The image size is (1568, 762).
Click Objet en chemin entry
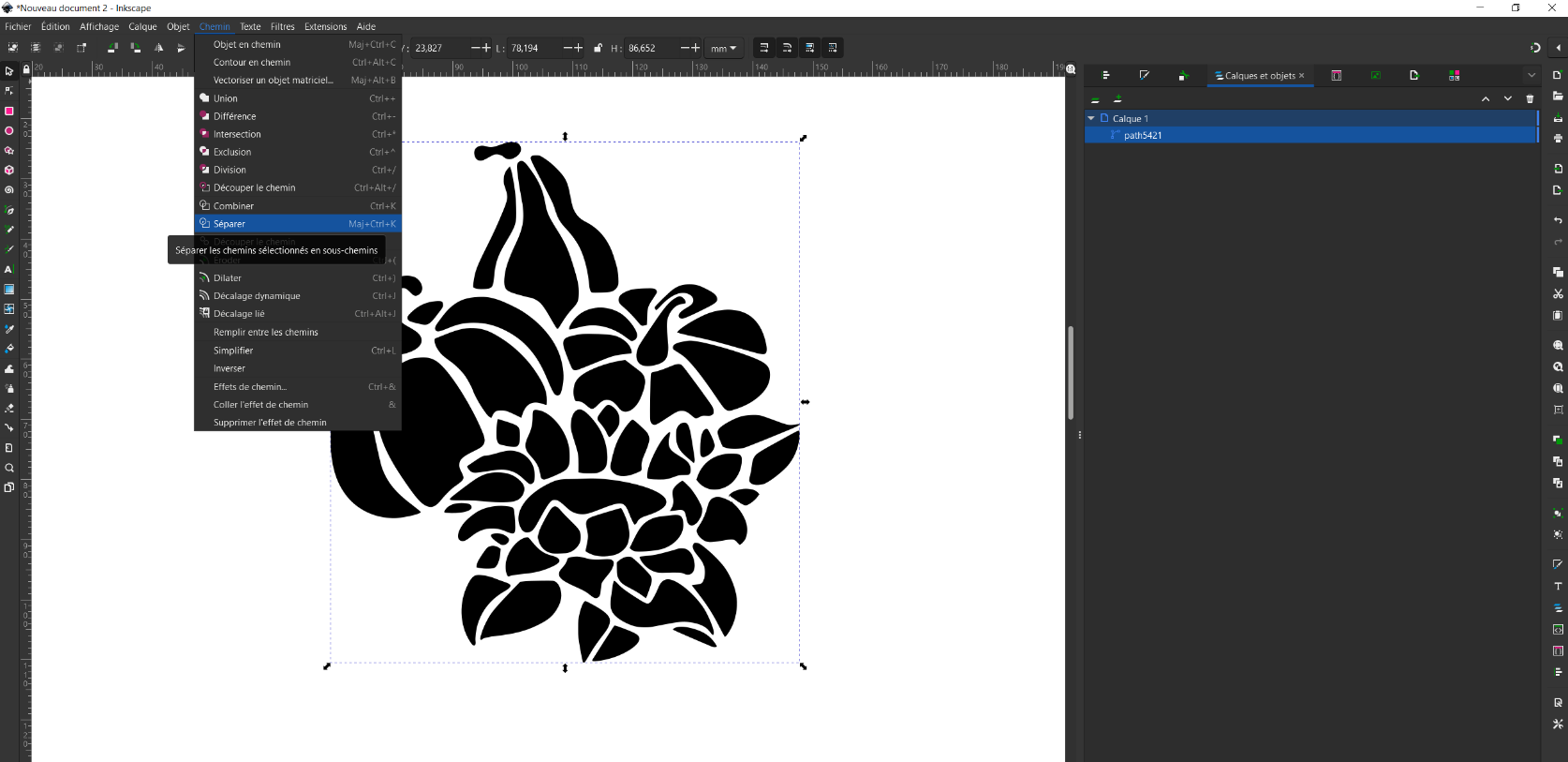298,44
